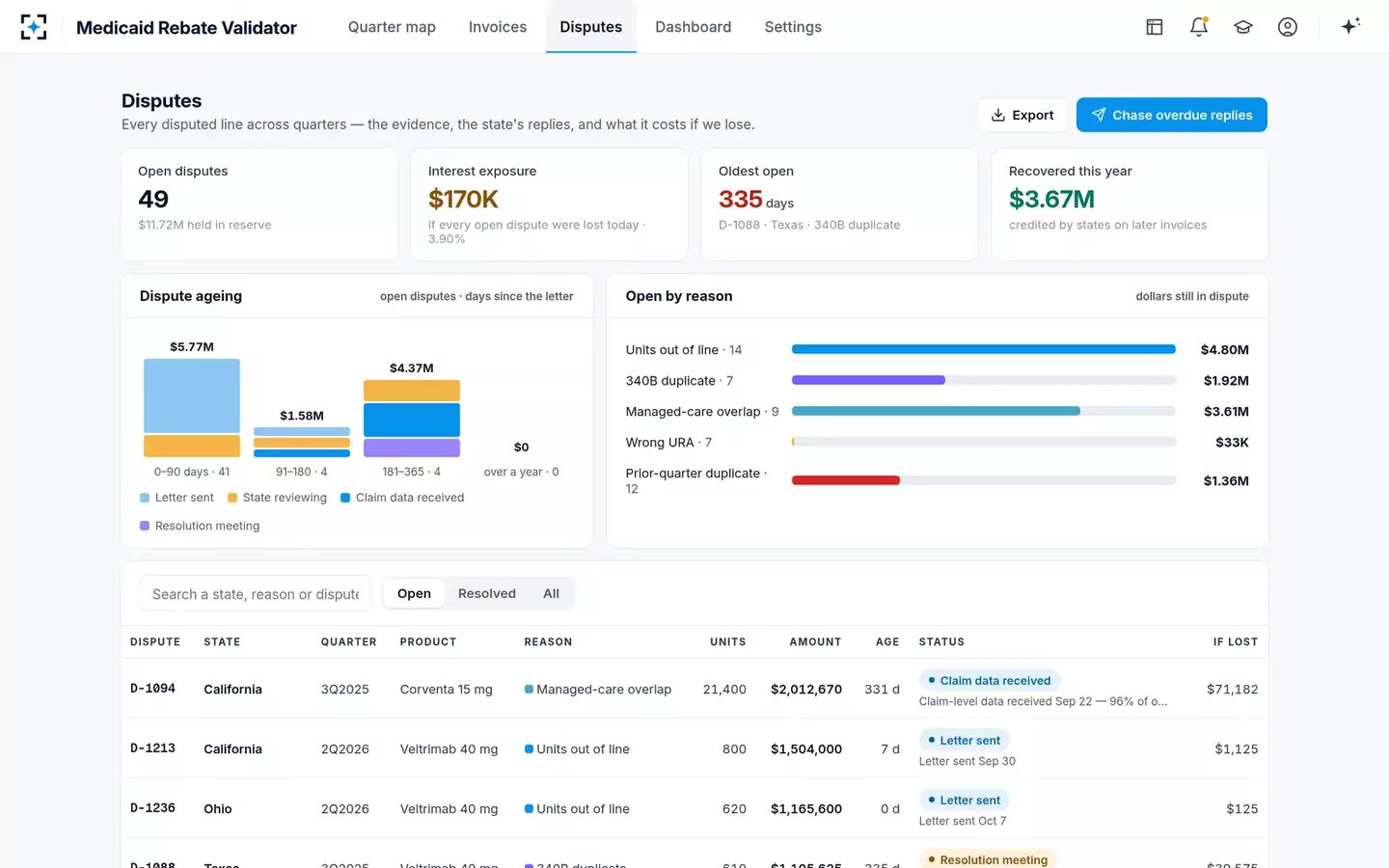The image size is (1389, 868).
Task: Filter table to Open disputes
Action: click(x=414, y=593)
